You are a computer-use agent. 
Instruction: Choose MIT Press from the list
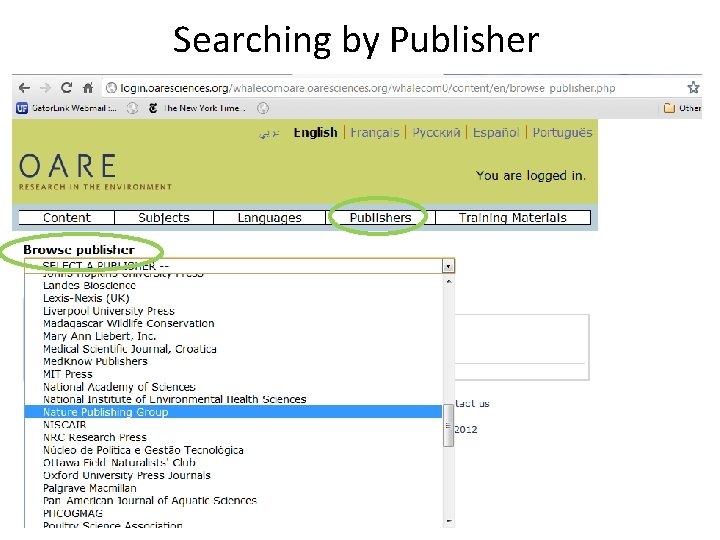click(233, 374)
